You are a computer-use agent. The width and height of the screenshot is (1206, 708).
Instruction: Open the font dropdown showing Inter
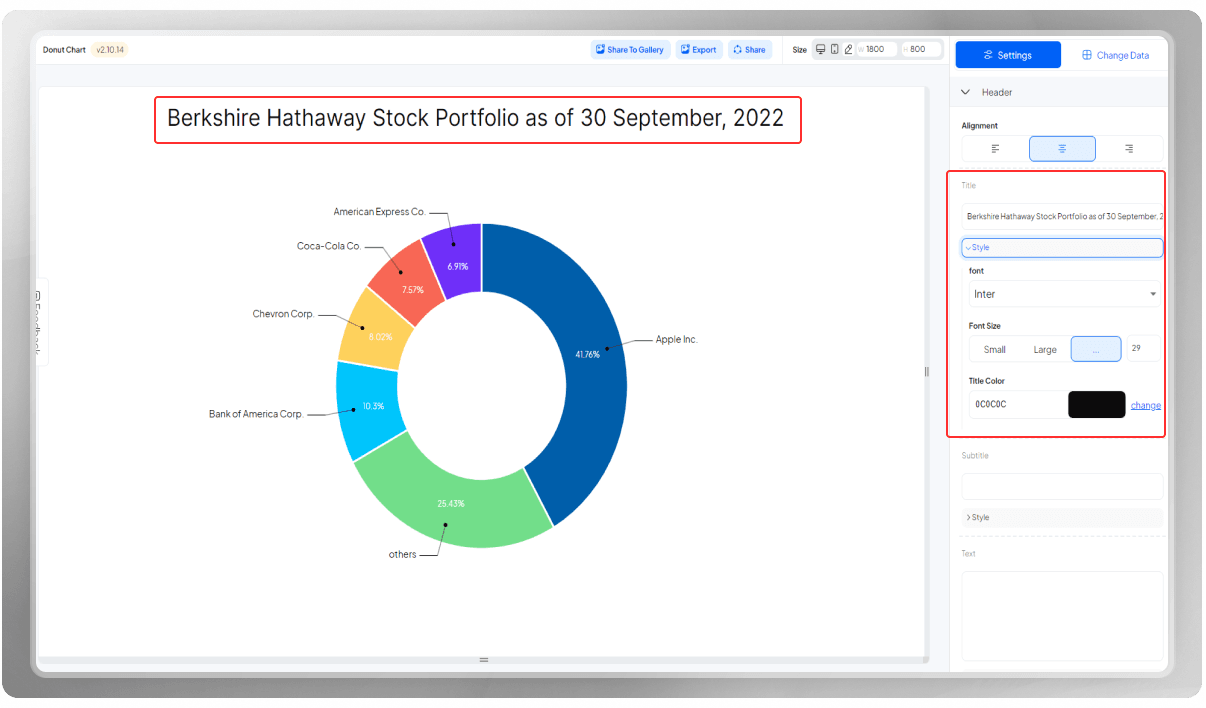pos(1062,294)
